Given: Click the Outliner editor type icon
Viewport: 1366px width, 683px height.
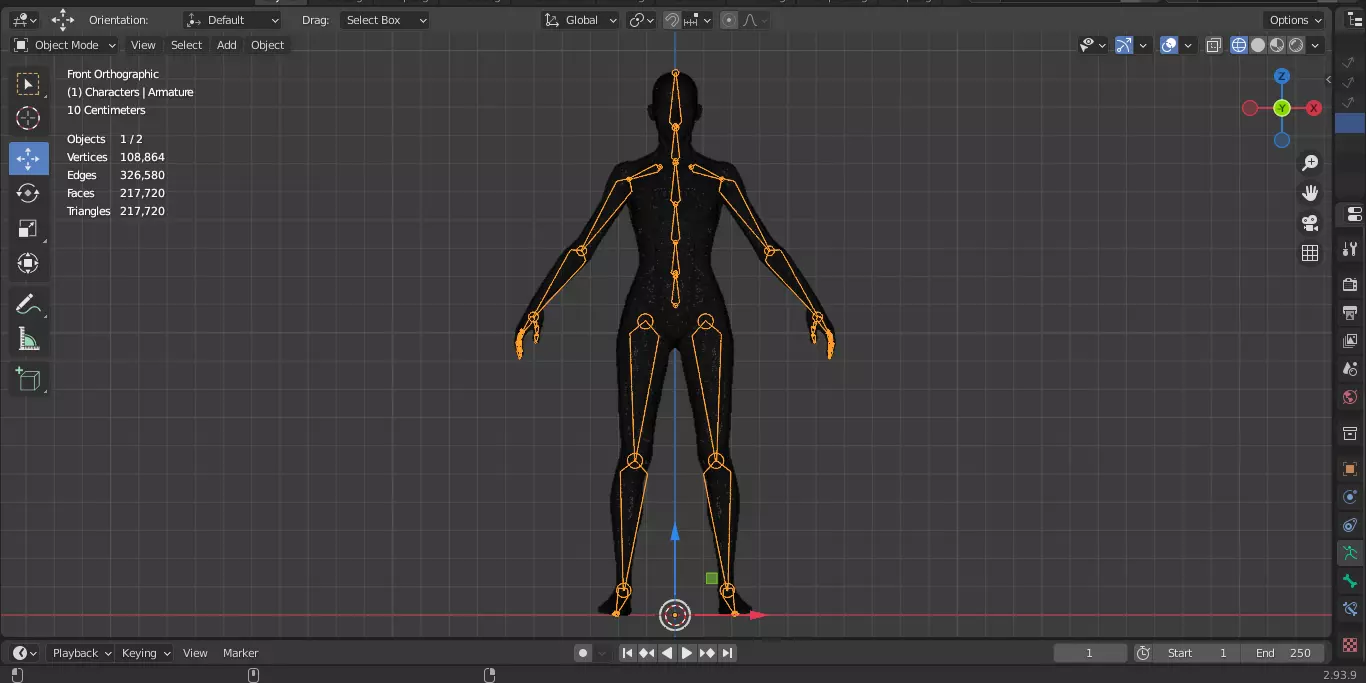Looking at the screenshot, I should (x=1355, y=20).
